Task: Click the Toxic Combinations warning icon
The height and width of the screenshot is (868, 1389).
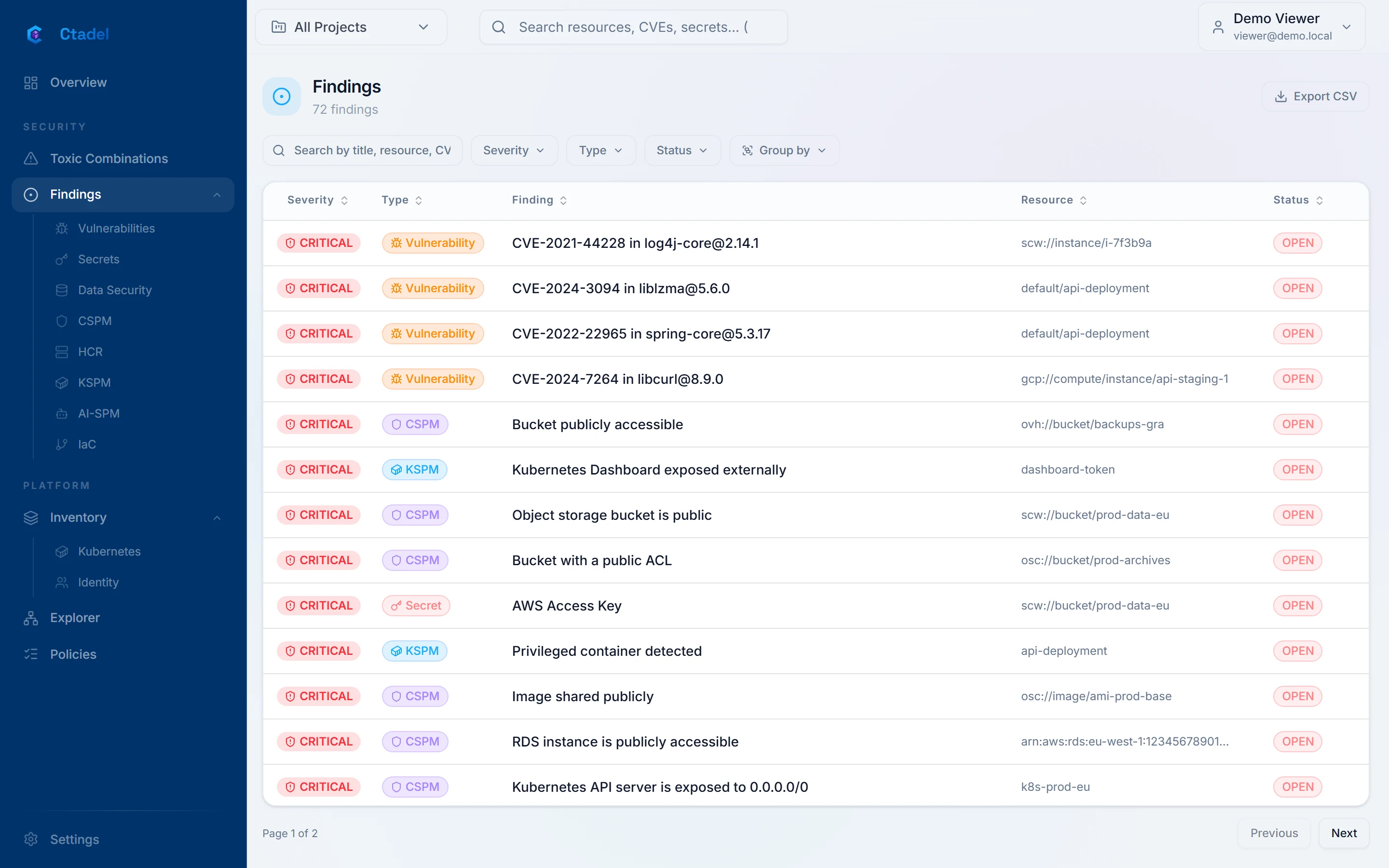Action: pos(31,159)
